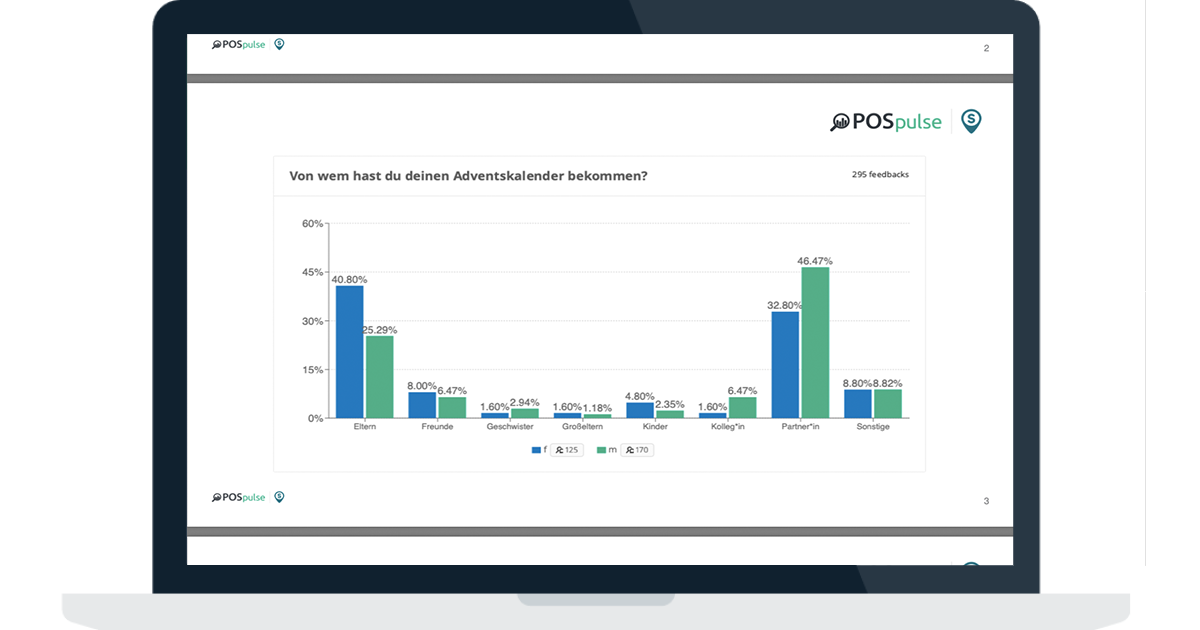Click the 'Partner*in' axis label

tap(800, 427)
